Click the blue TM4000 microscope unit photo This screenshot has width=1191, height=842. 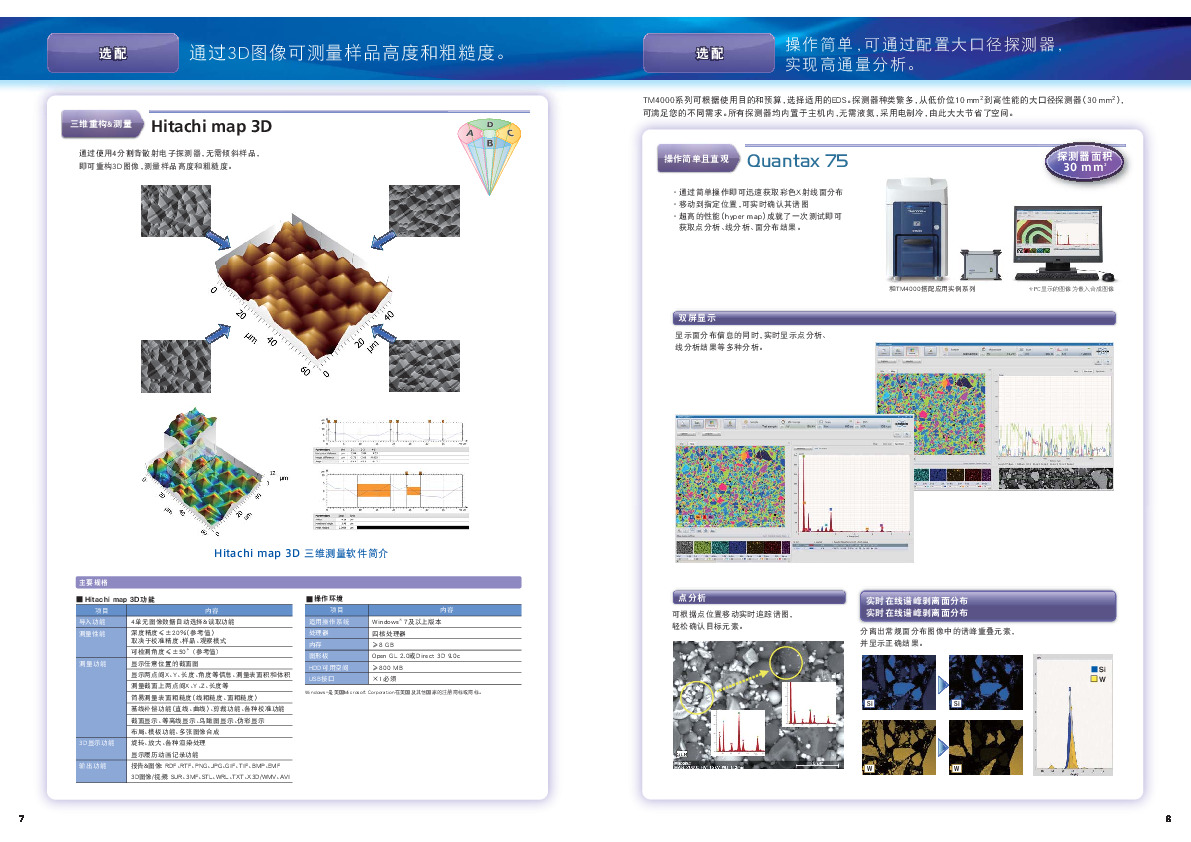click(917, 230)
